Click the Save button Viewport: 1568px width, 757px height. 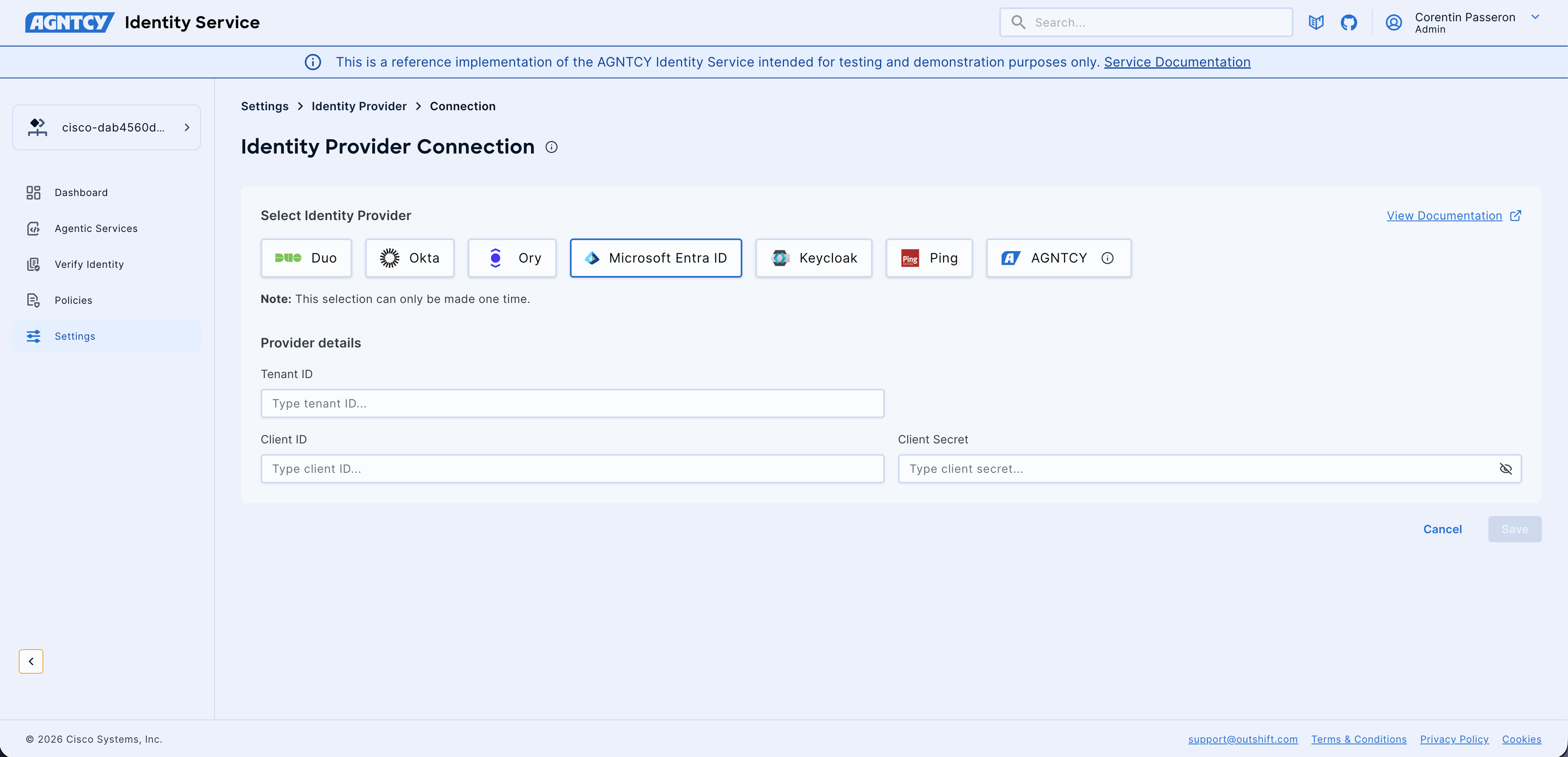tap(1514, 530)
